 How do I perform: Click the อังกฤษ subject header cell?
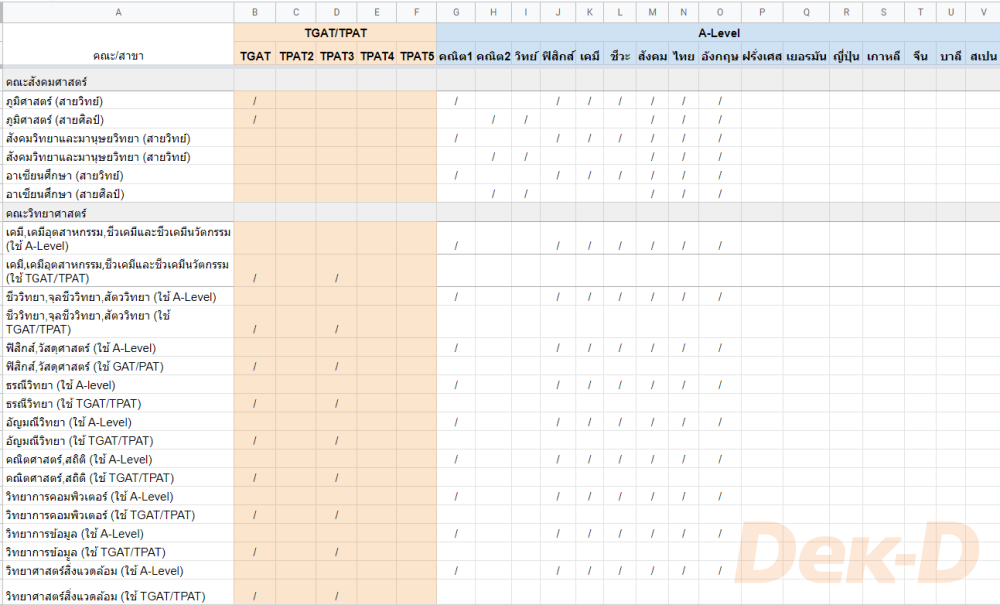tap(719, 56)
